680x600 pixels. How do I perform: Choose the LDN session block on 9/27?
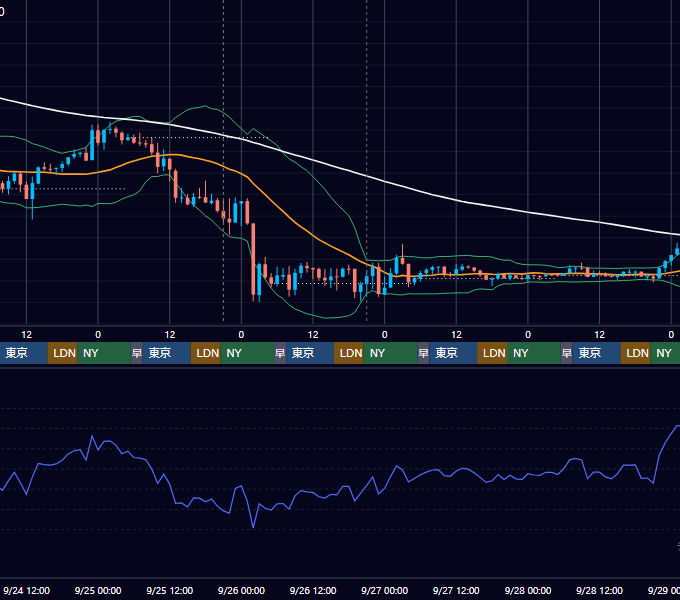point(493,353)
